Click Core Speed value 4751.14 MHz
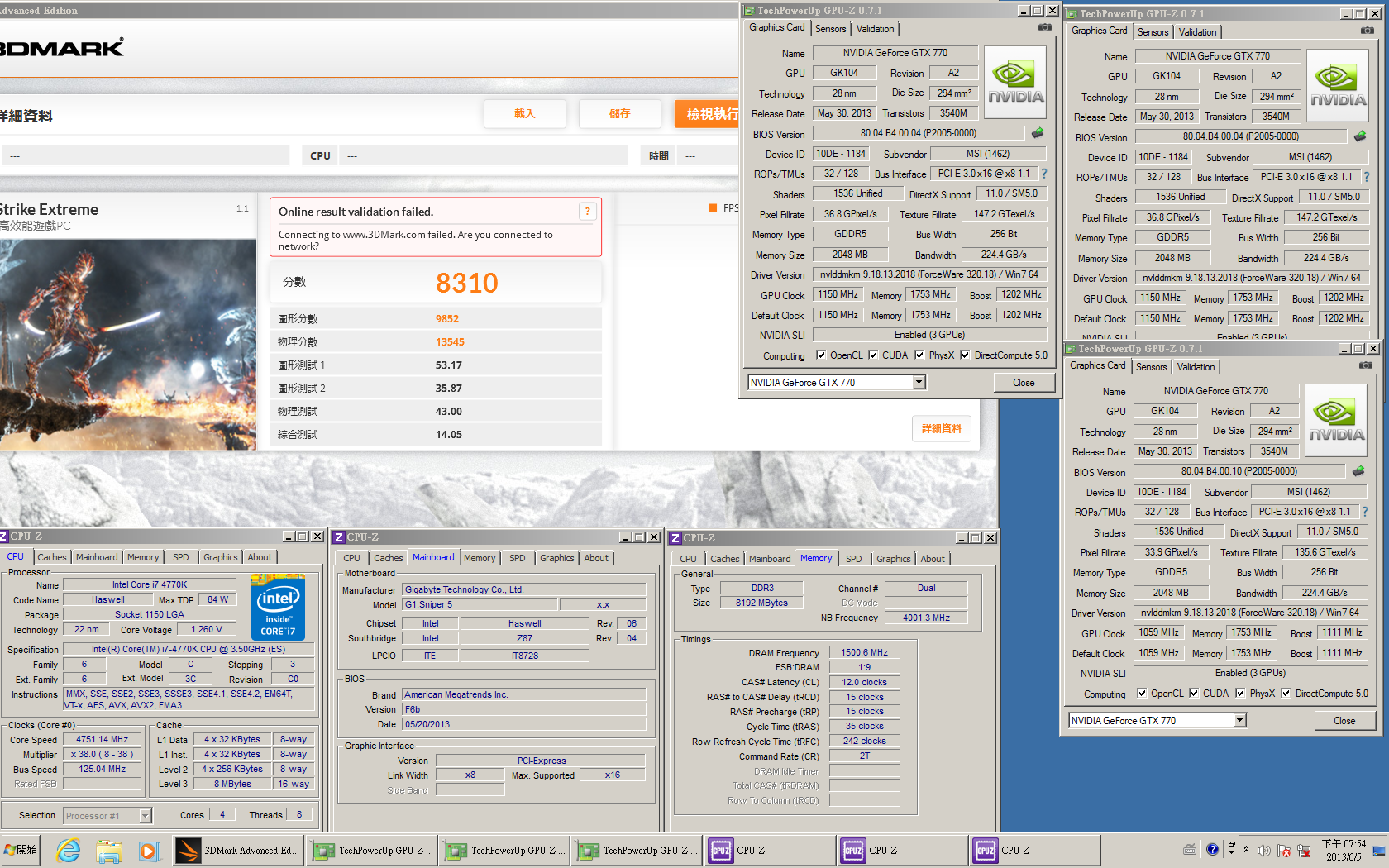This screenshot has height=868, width=1389. click(103, 740)
